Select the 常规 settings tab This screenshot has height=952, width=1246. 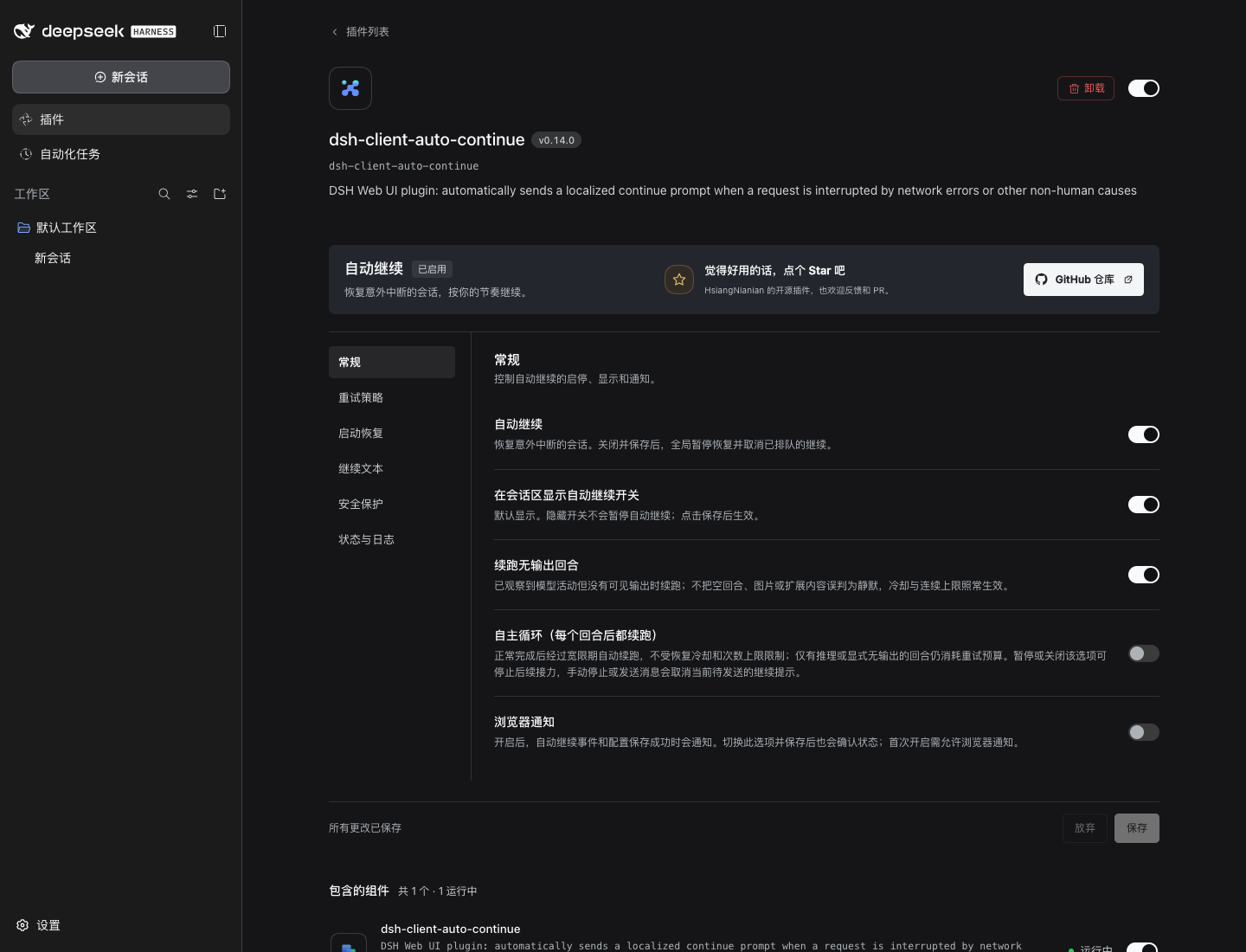(392, 362)
